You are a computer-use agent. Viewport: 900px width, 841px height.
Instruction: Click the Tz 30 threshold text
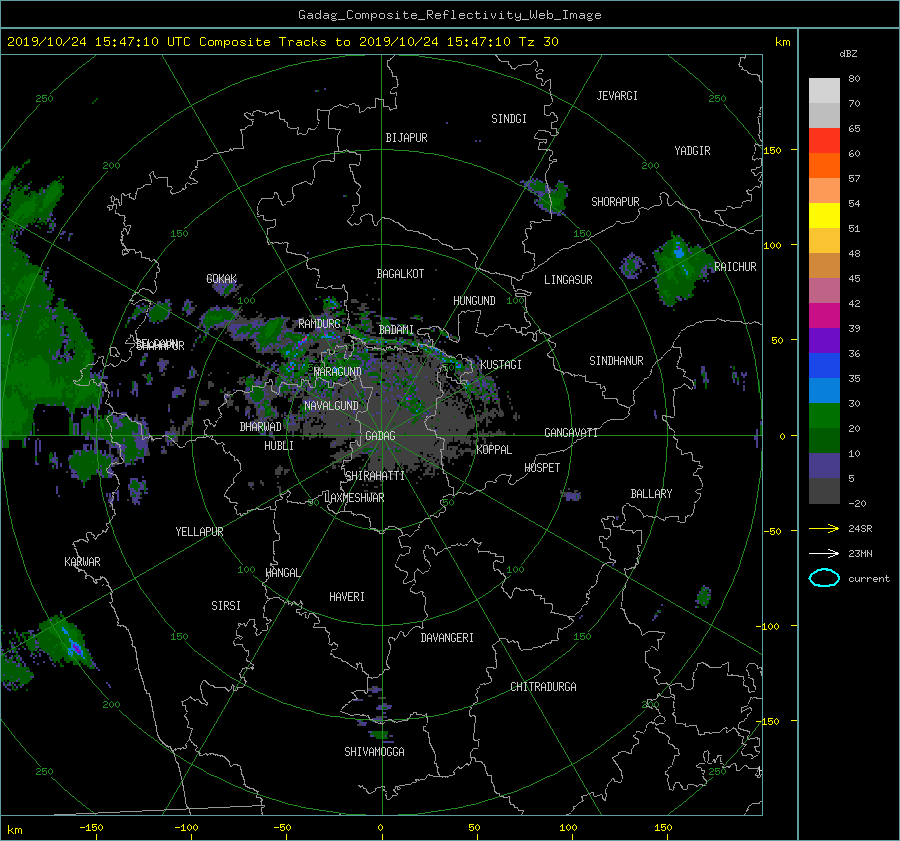point(538,42)
